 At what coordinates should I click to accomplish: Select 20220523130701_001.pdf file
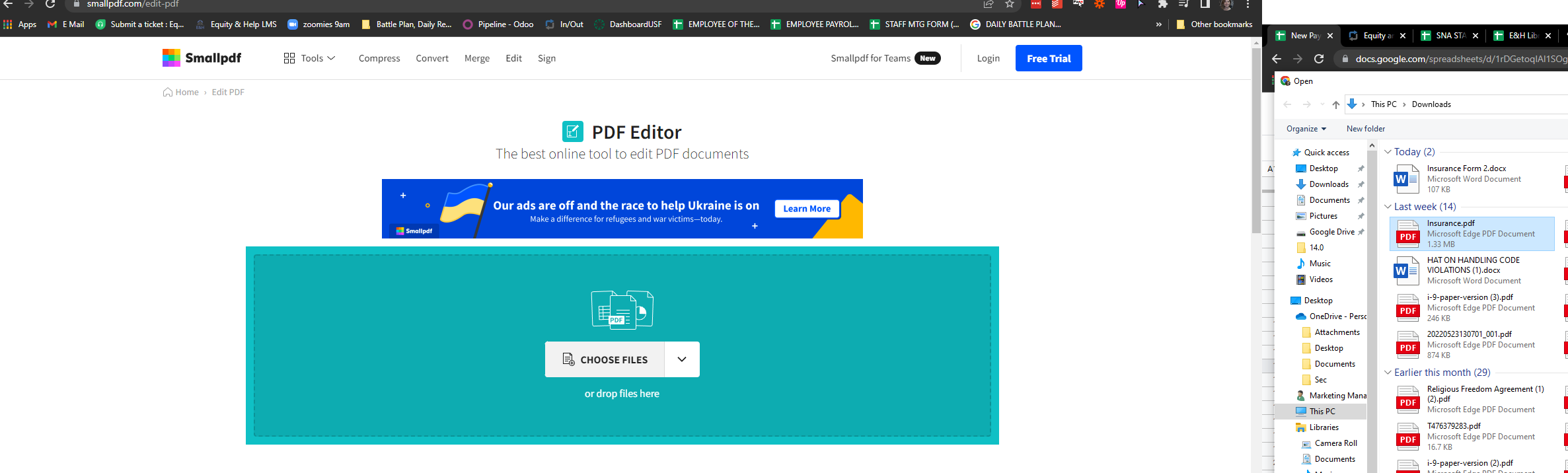pyautogui.click(x=1472, y=345)
